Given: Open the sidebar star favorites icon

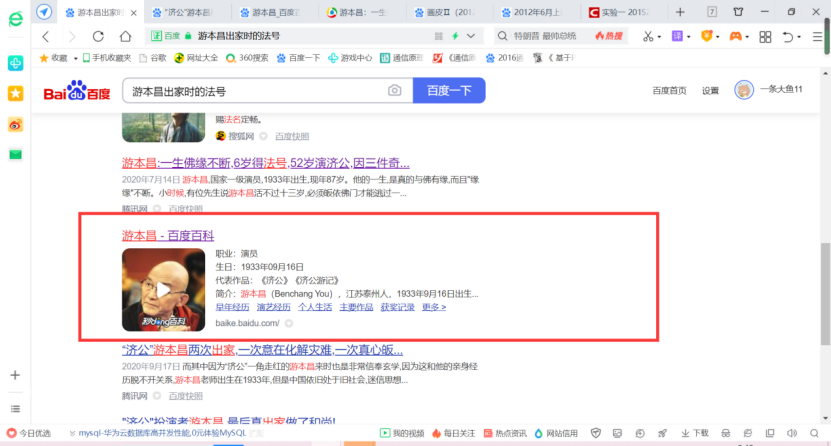Looking at the screenshot, I should [15, 94].
